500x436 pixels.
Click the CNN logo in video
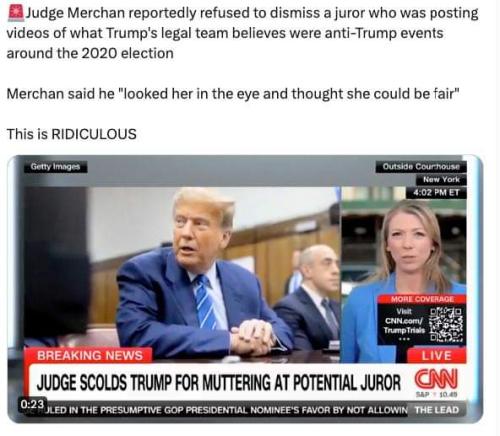click(436, 379)
